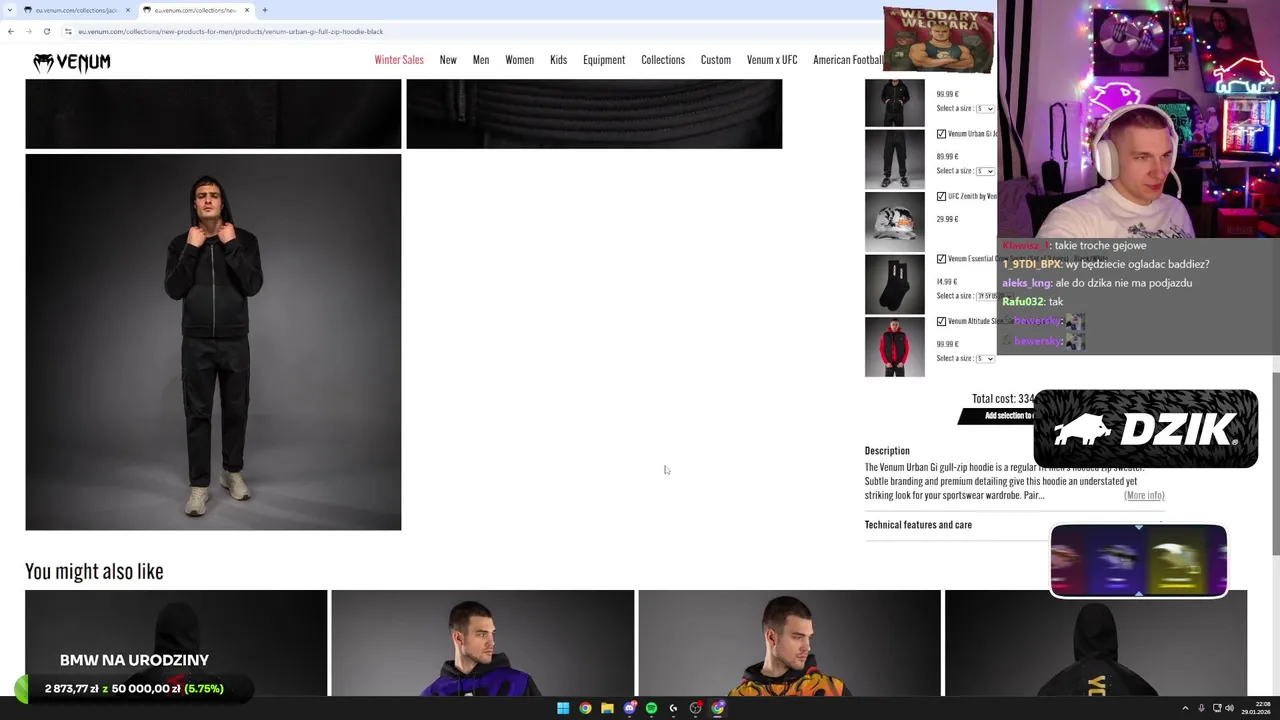Image resolution: width=1280 pixels, height=720 pixels.
Task: Reload the page with refresh icon
Action: click(x=46, y=31)
